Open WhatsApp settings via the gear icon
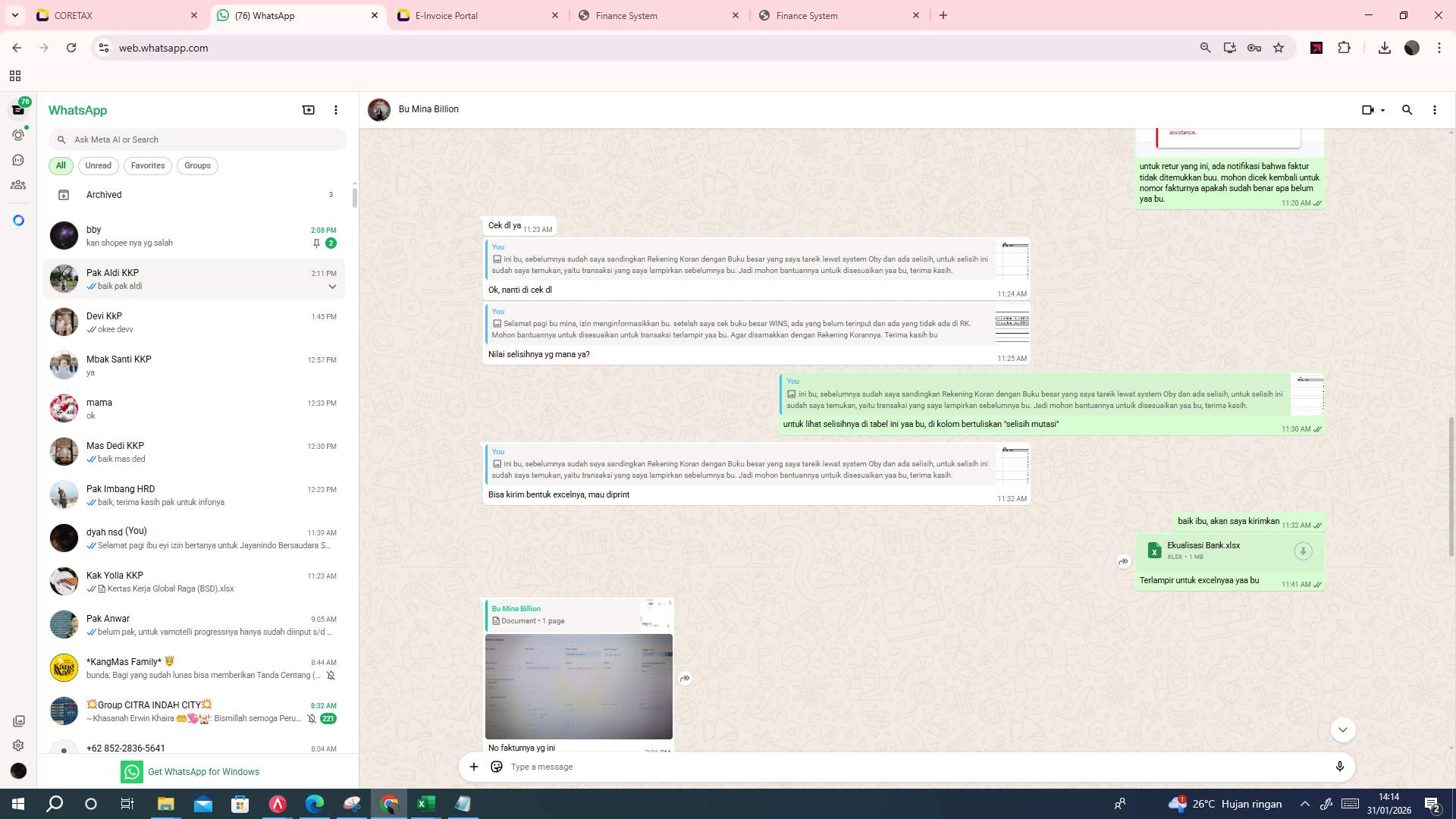This screenshot has width=1456, height=819. click(17, 745)
